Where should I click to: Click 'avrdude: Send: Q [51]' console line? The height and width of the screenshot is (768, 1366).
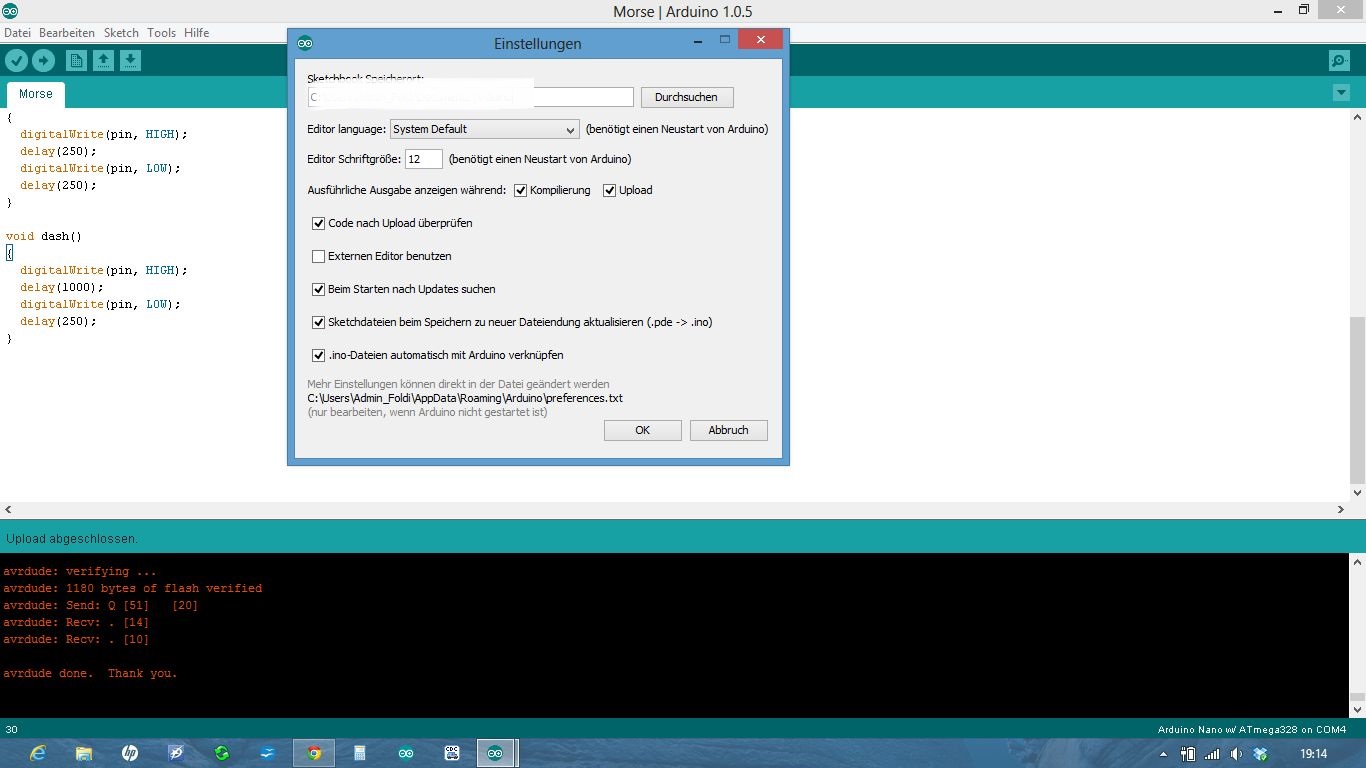[101, 606]
